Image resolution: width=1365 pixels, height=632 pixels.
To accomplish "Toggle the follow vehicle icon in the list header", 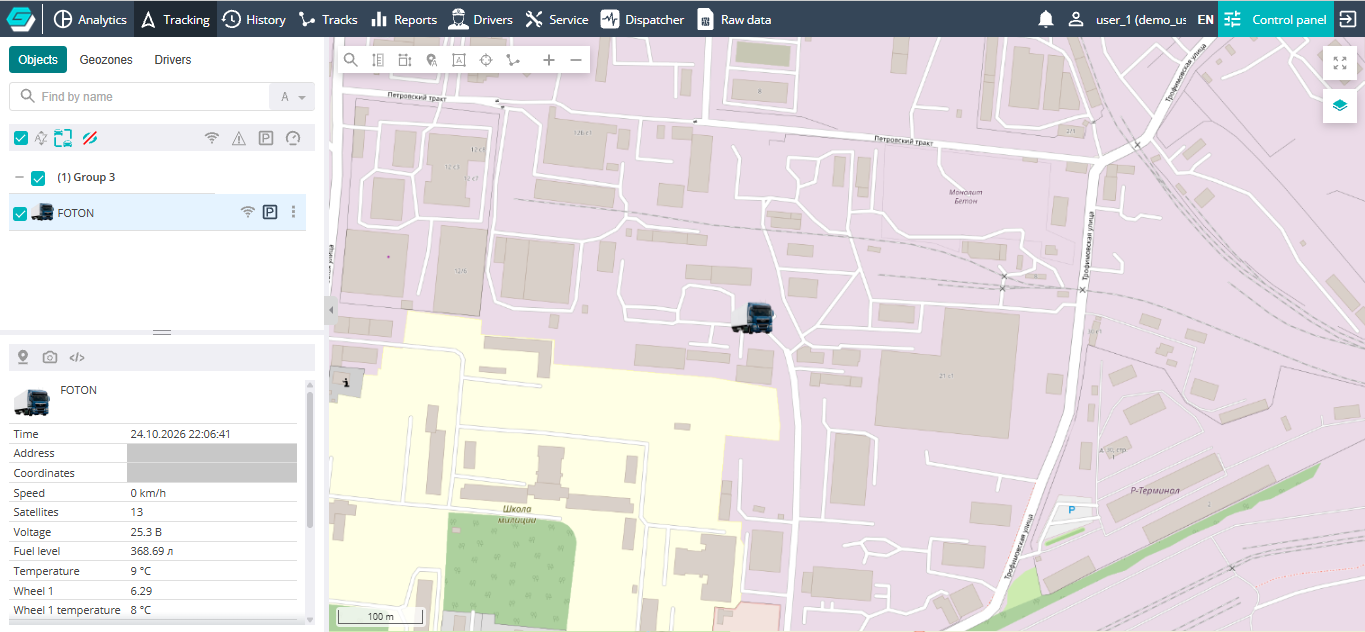I will tap(64, 138).
